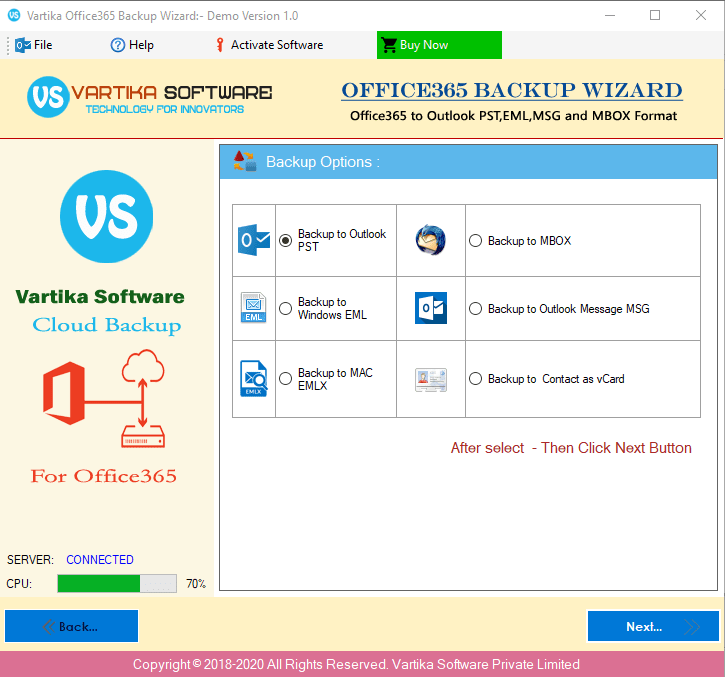
Task: Click the title bar VS app icon
Action: [x=14, y=15]
